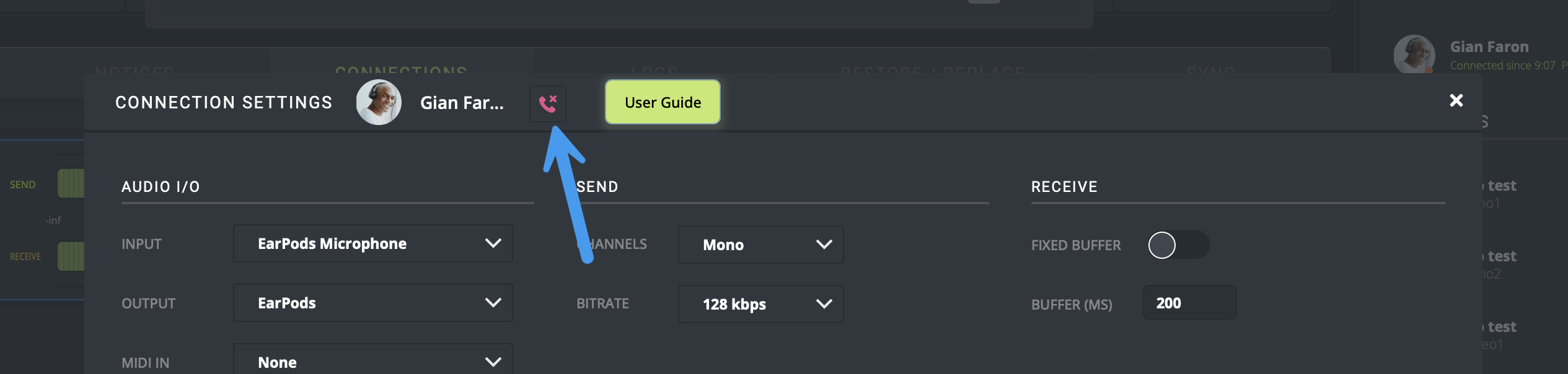Open the MIDI In dropdown
The width and height of the screenshot is (1568, 374).
pyautogui.click(x=372, y=361)
